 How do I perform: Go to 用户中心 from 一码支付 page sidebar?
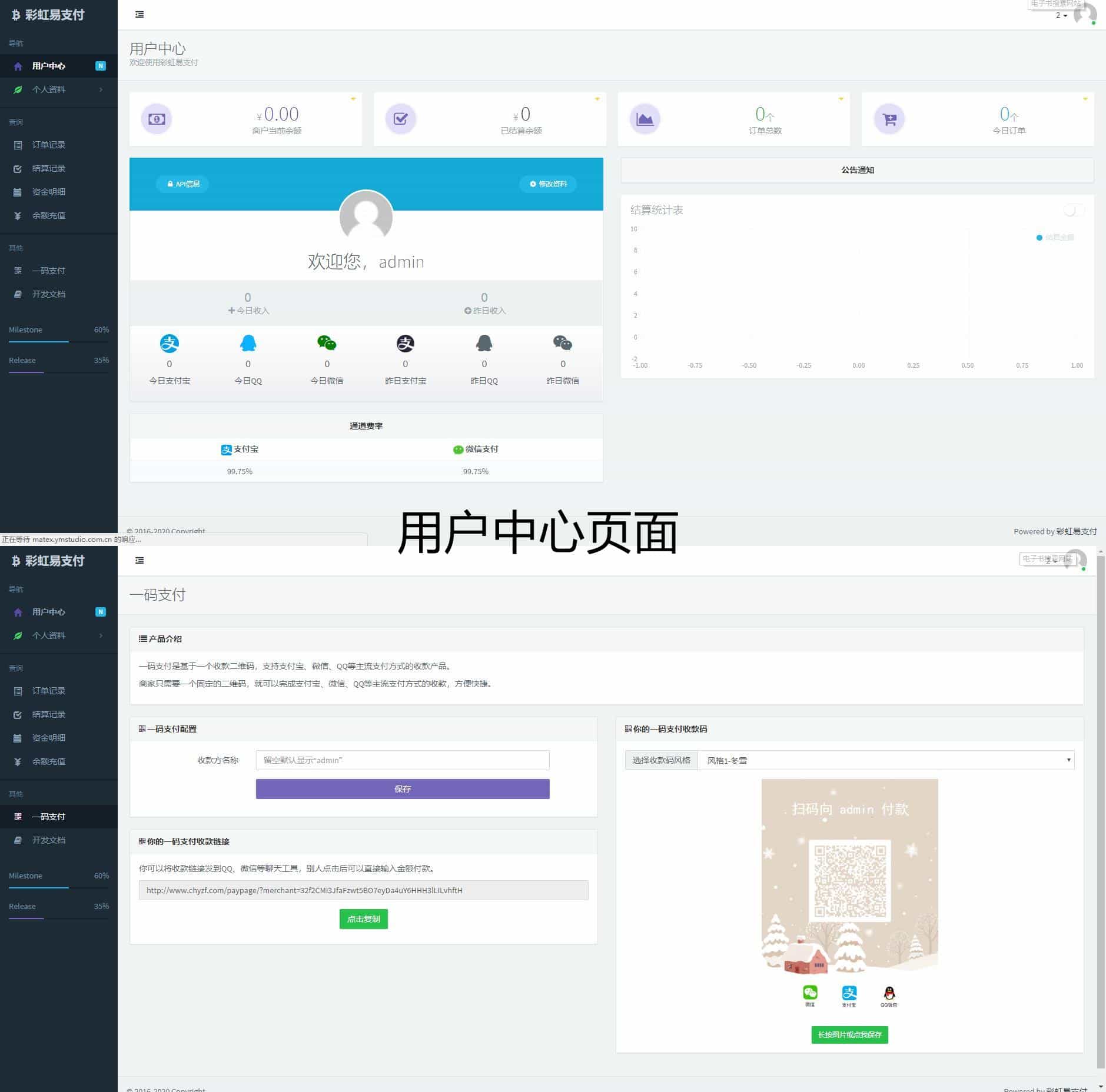tap(59, 612)
